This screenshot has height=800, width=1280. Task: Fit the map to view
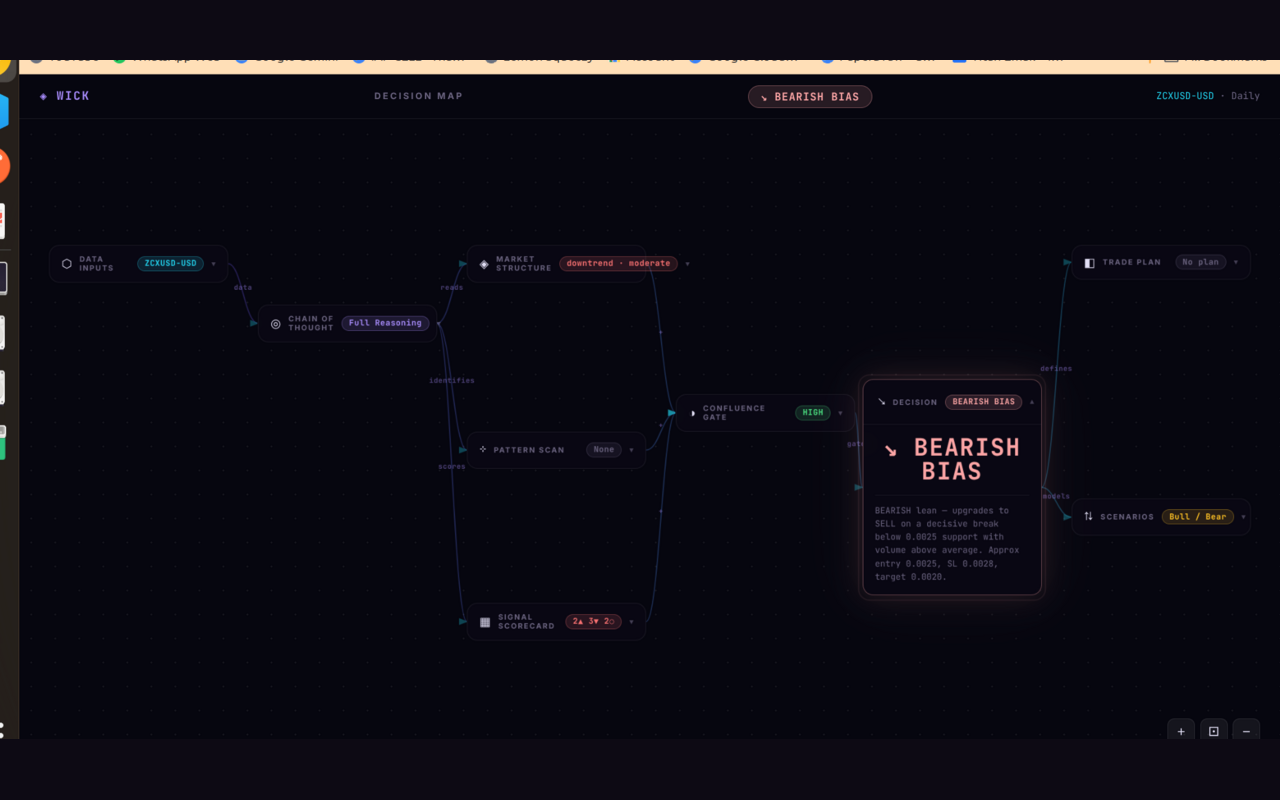click(1214, 731)
